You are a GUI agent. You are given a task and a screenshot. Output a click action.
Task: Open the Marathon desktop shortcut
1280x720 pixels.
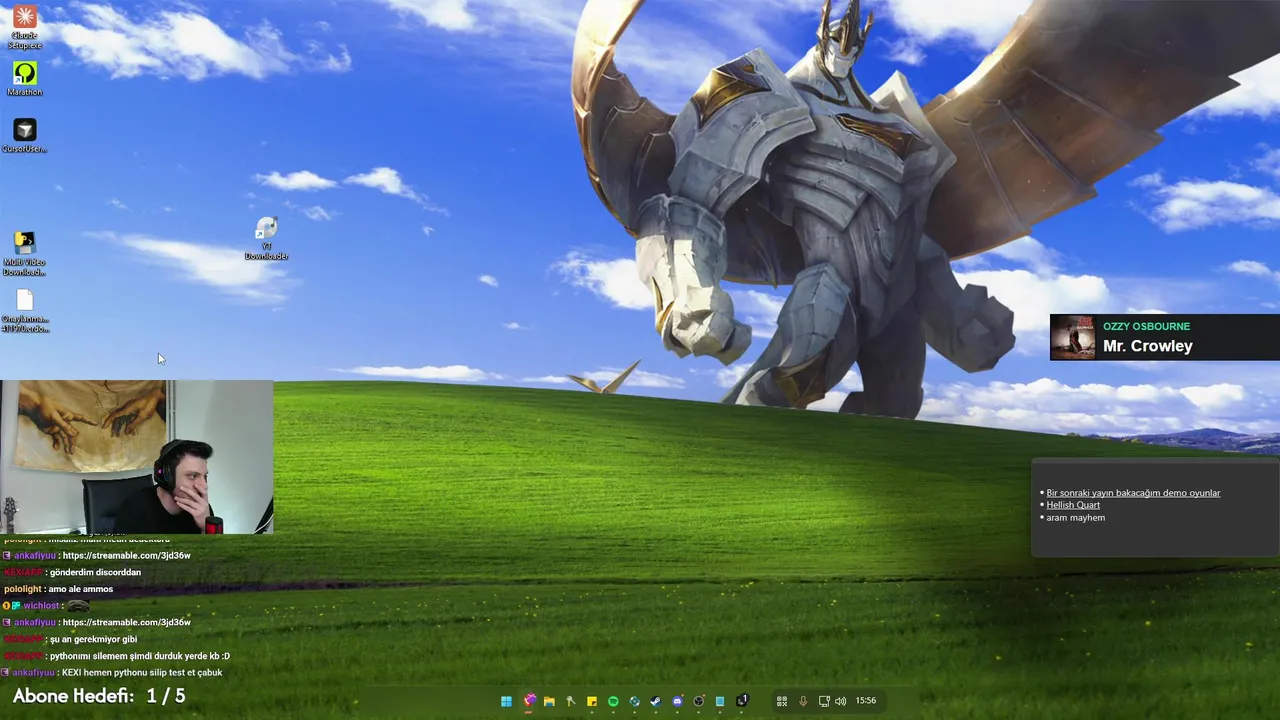click(x=25, y=79)
